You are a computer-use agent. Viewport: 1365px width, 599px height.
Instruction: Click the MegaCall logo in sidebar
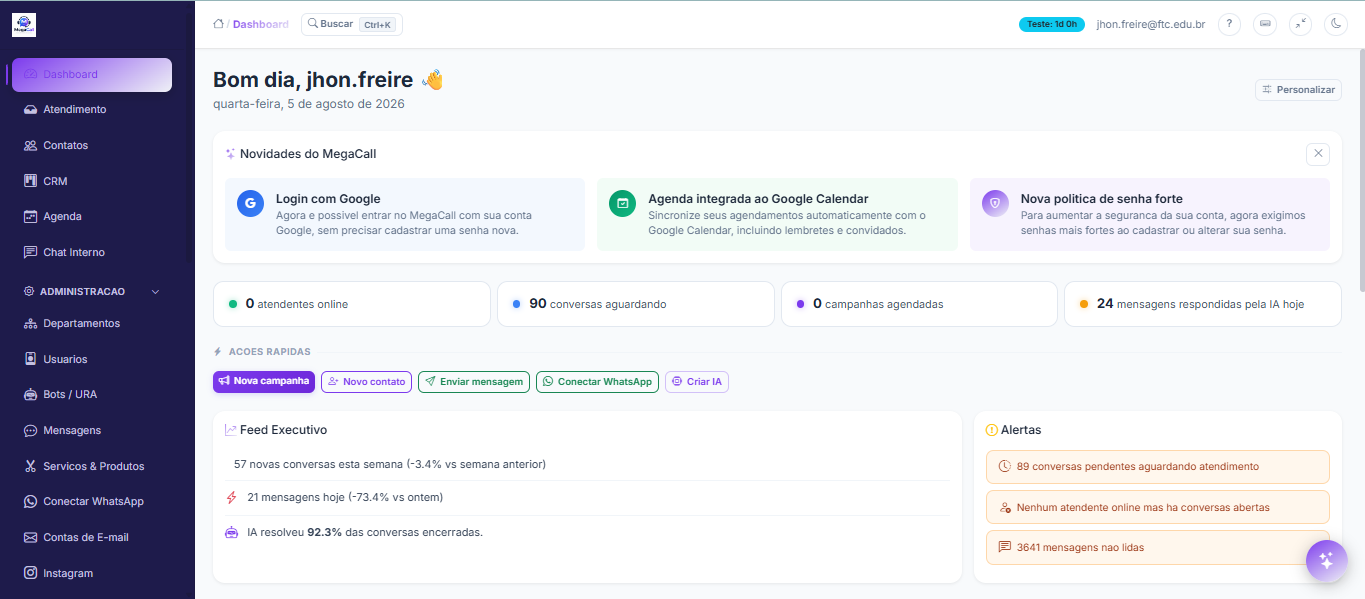pyautogui.click(x=24, y=25)
